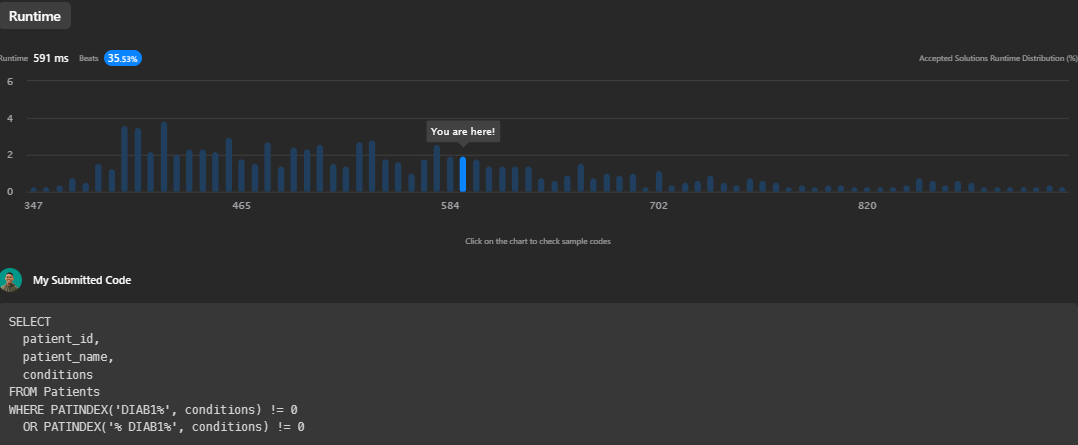Click 'Click on the chart to check sample codes'

tap(538, 241)
